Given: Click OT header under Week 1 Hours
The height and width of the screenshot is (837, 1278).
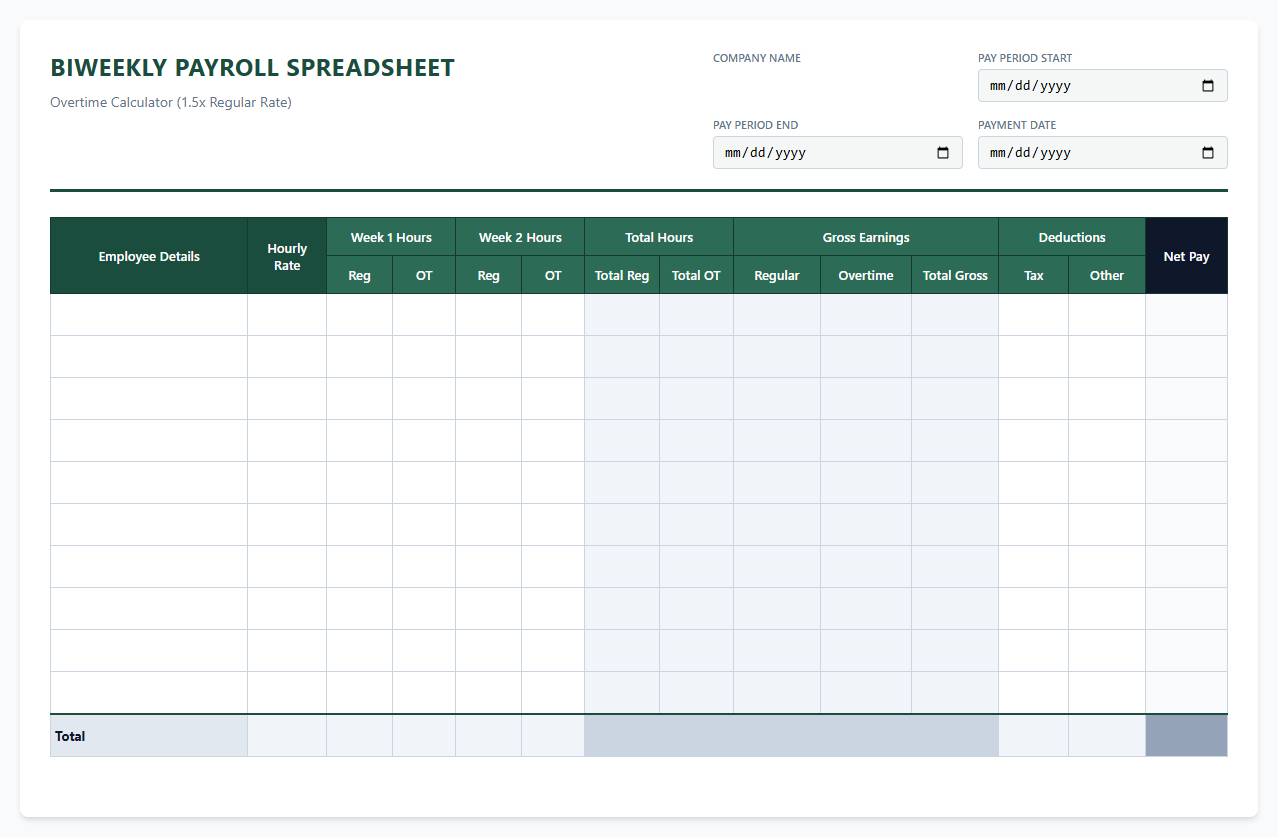Looking at the screenshot, I should (424, 275).
